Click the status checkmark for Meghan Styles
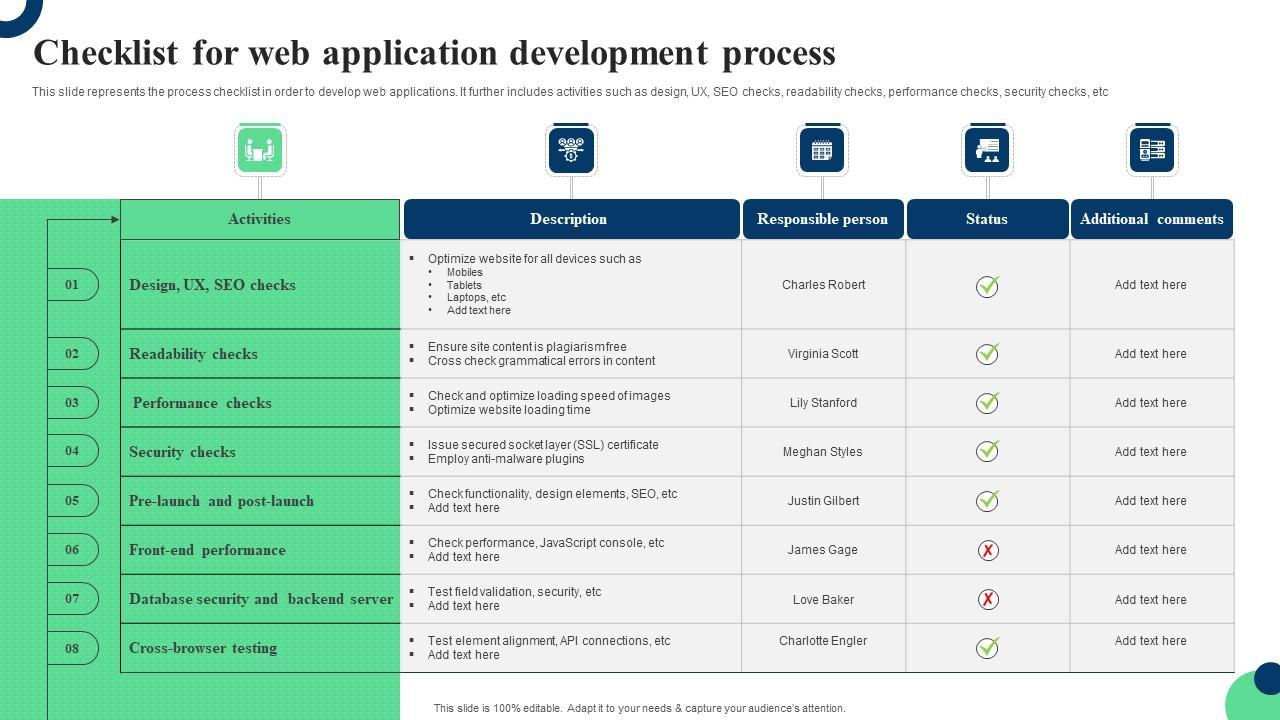The image size is (1280, 720). [x=988, y=451]
